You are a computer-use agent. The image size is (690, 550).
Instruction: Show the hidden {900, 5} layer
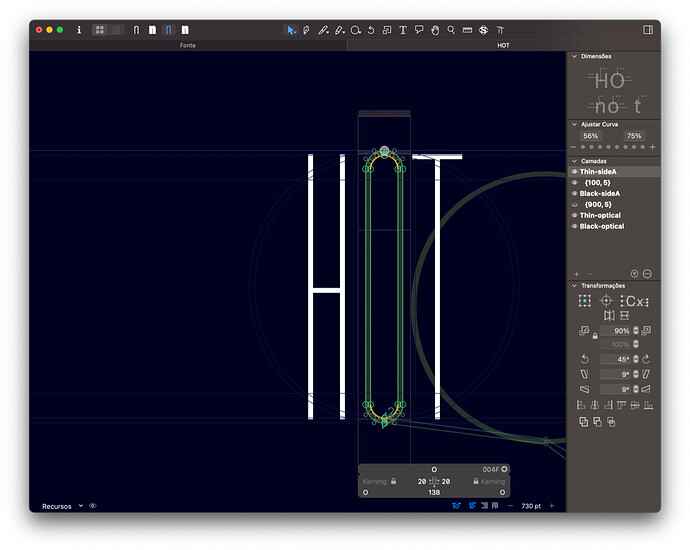[574, 205]
